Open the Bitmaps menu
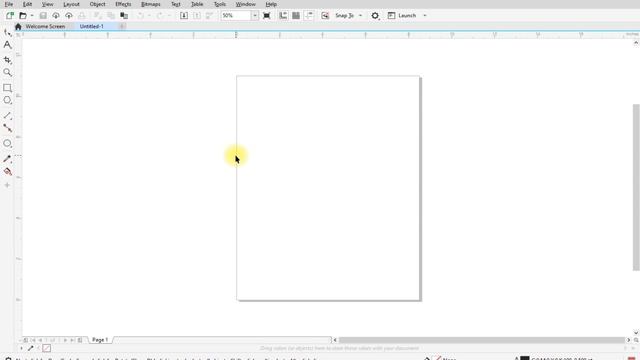This screenshot has height=360, width=640. pos(151,4)
